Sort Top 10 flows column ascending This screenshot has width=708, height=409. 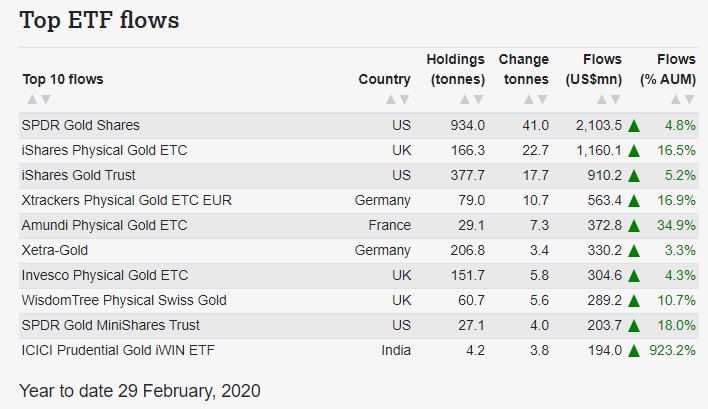[x=33, y=99]
